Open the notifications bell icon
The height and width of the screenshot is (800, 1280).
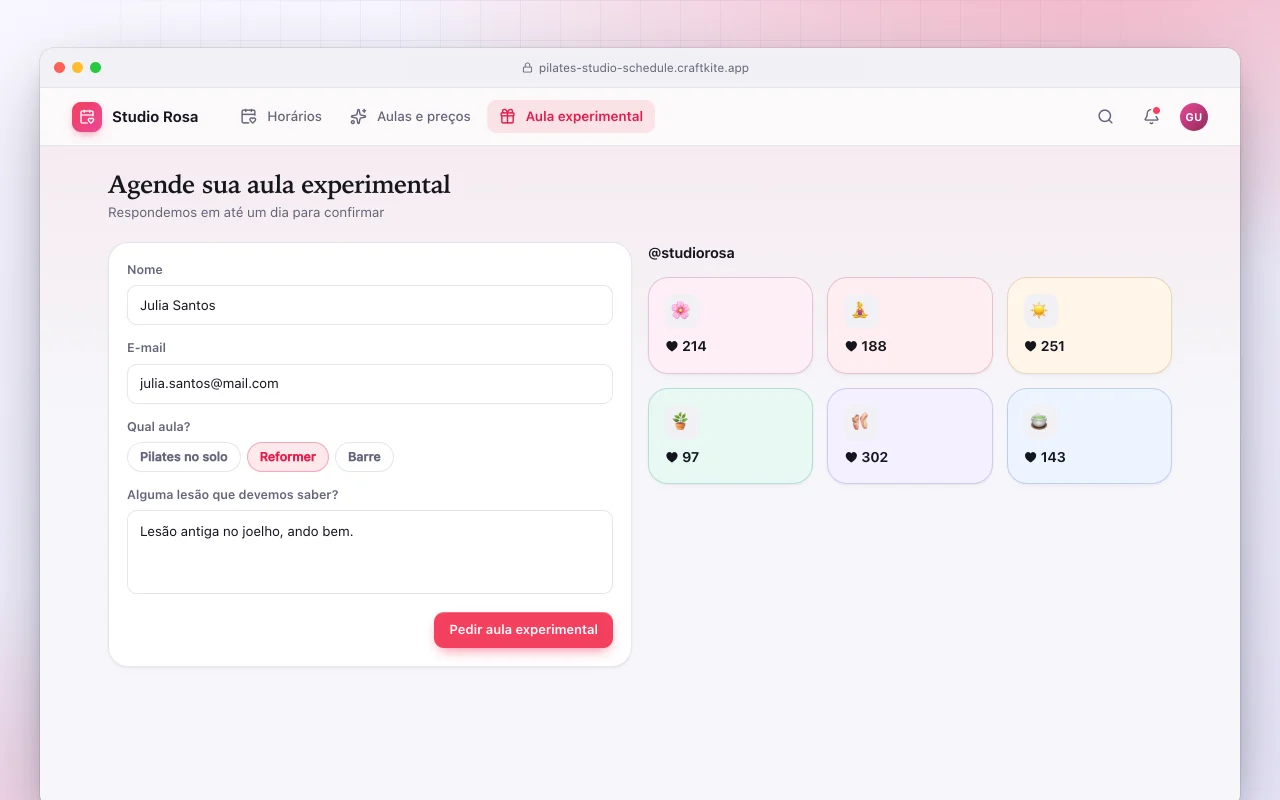pyautogui.click(x=1151, y=117)
